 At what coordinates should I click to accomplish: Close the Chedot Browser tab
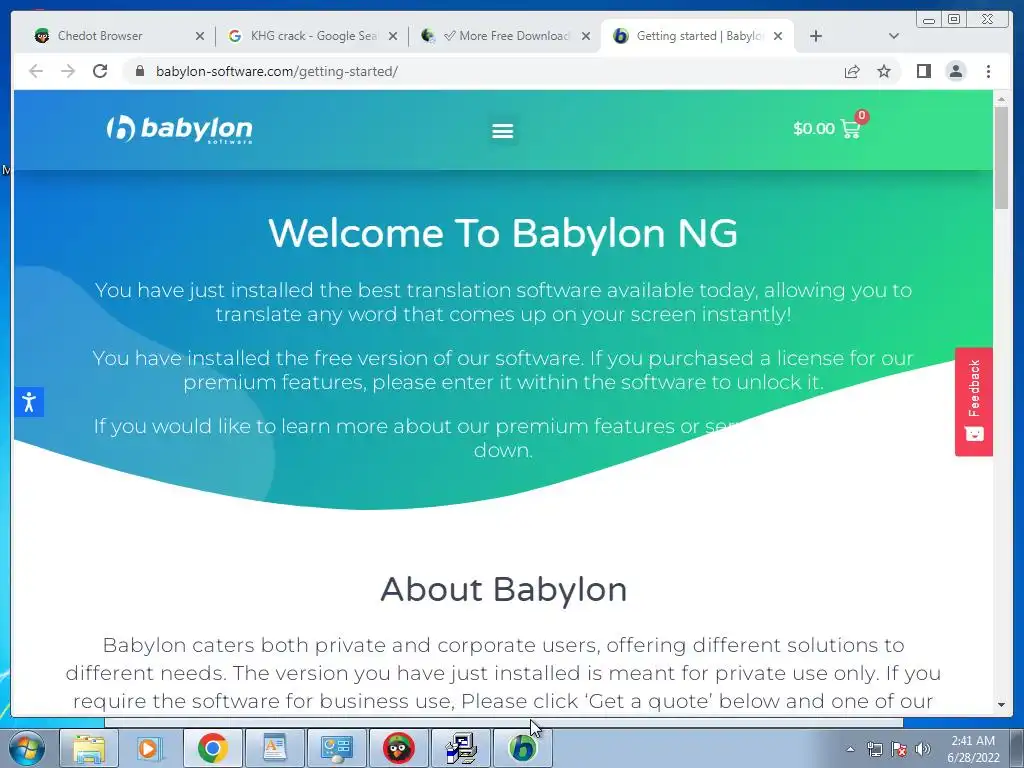[200, 36]
